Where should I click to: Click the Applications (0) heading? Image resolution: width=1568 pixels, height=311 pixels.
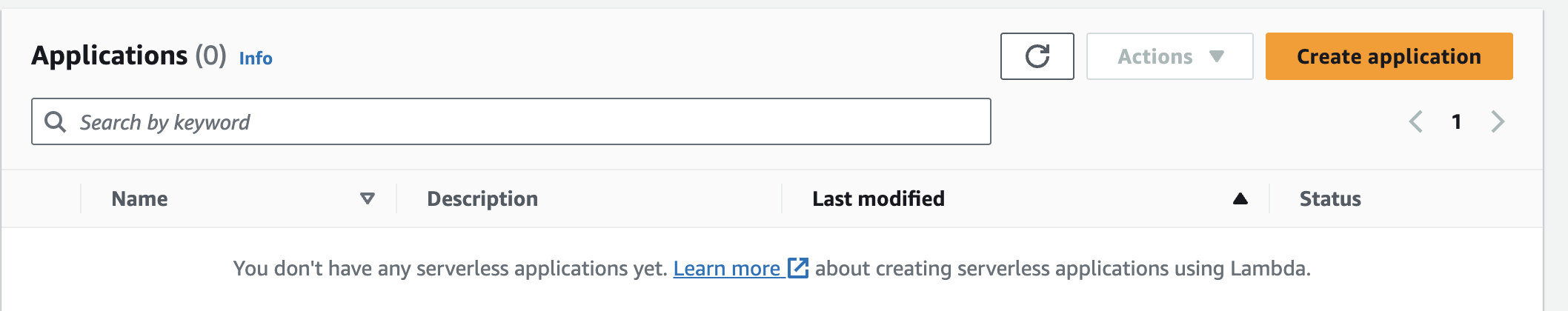(x=129, y=56)
